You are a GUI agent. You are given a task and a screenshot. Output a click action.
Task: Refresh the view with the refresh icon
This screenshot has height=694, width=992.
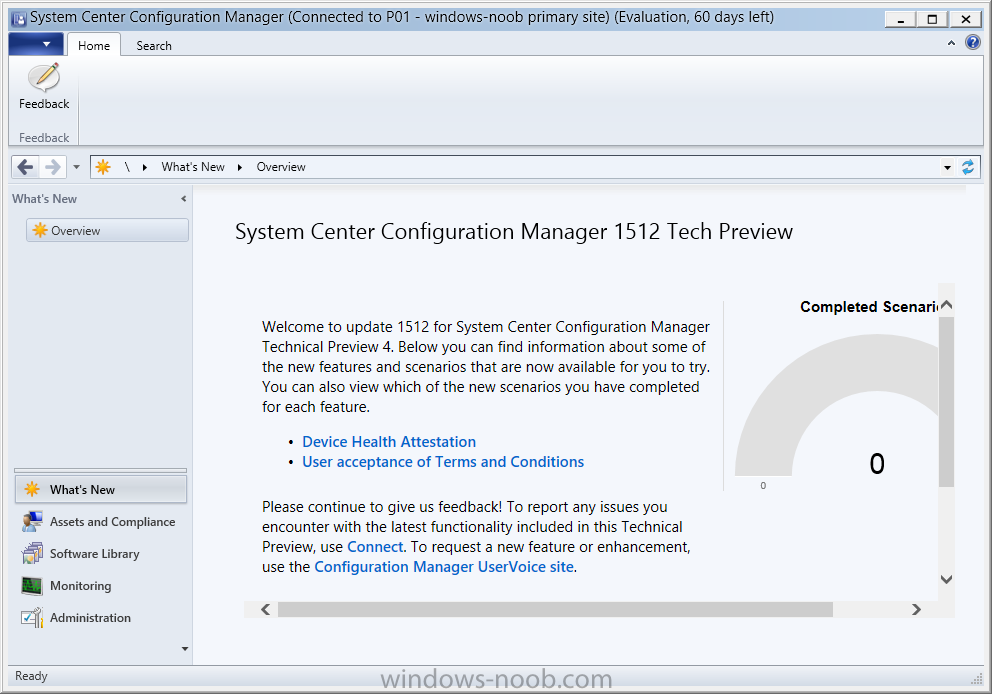pos(968,167)
